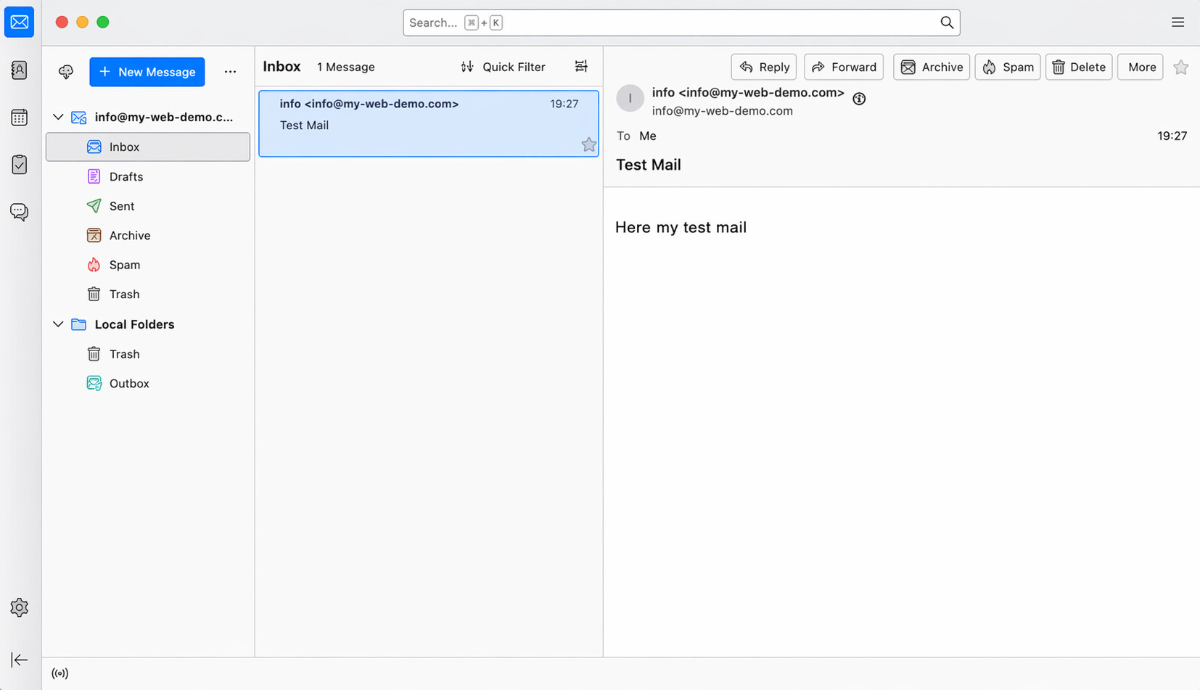
Task: Click the sender info indicator icon
Action: point(859,98)
